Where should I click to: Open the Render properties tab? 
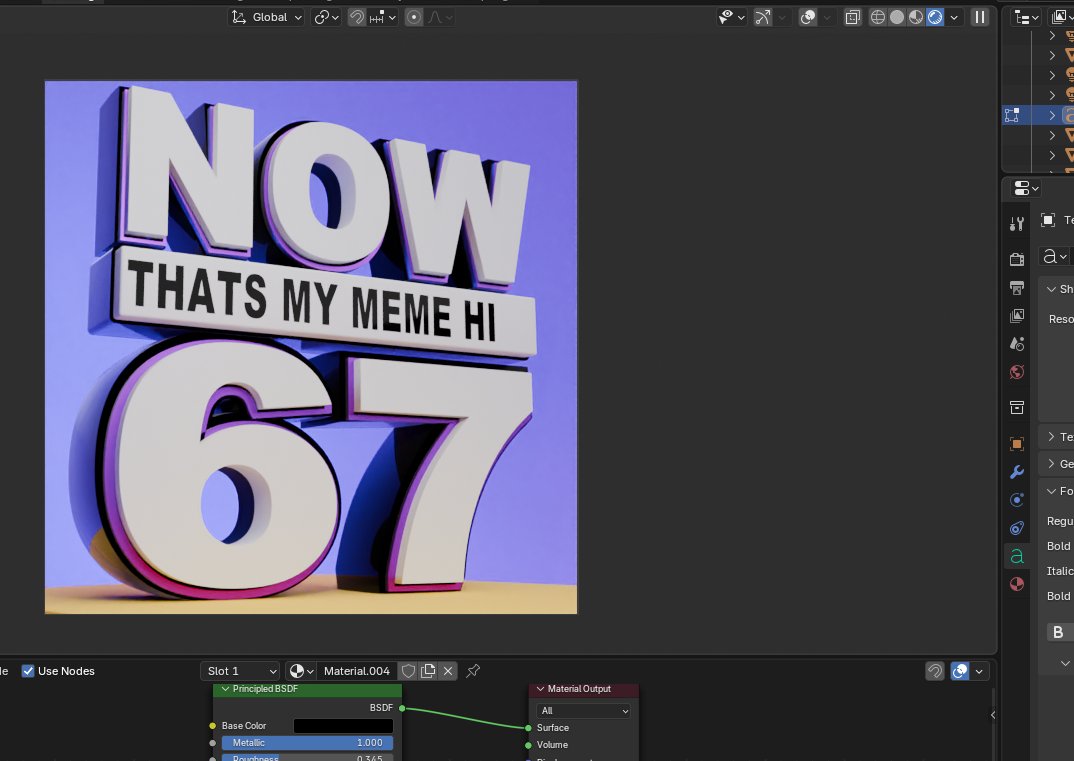(1017, 260)
